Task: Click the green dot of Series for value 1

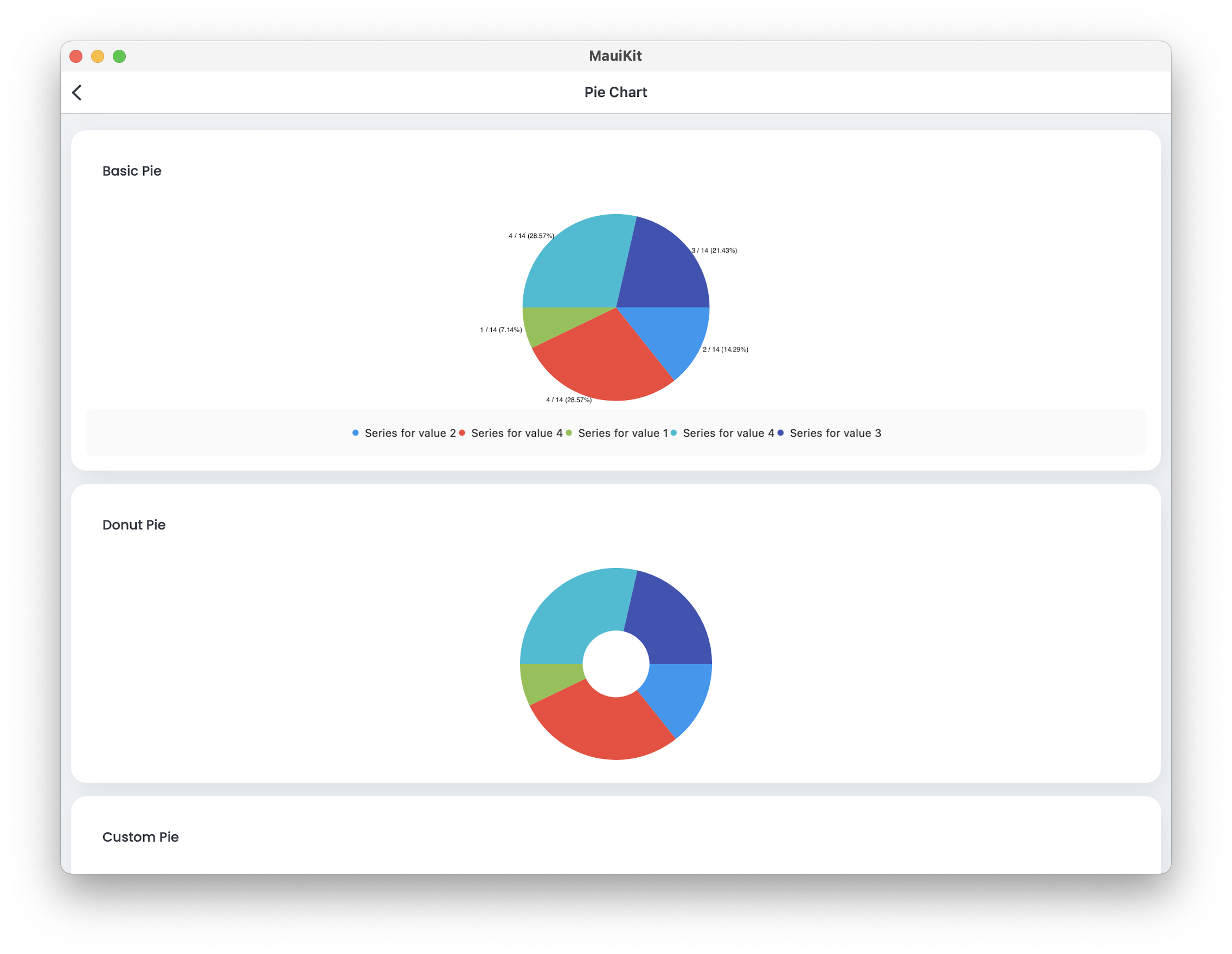Action: (569, 433)
